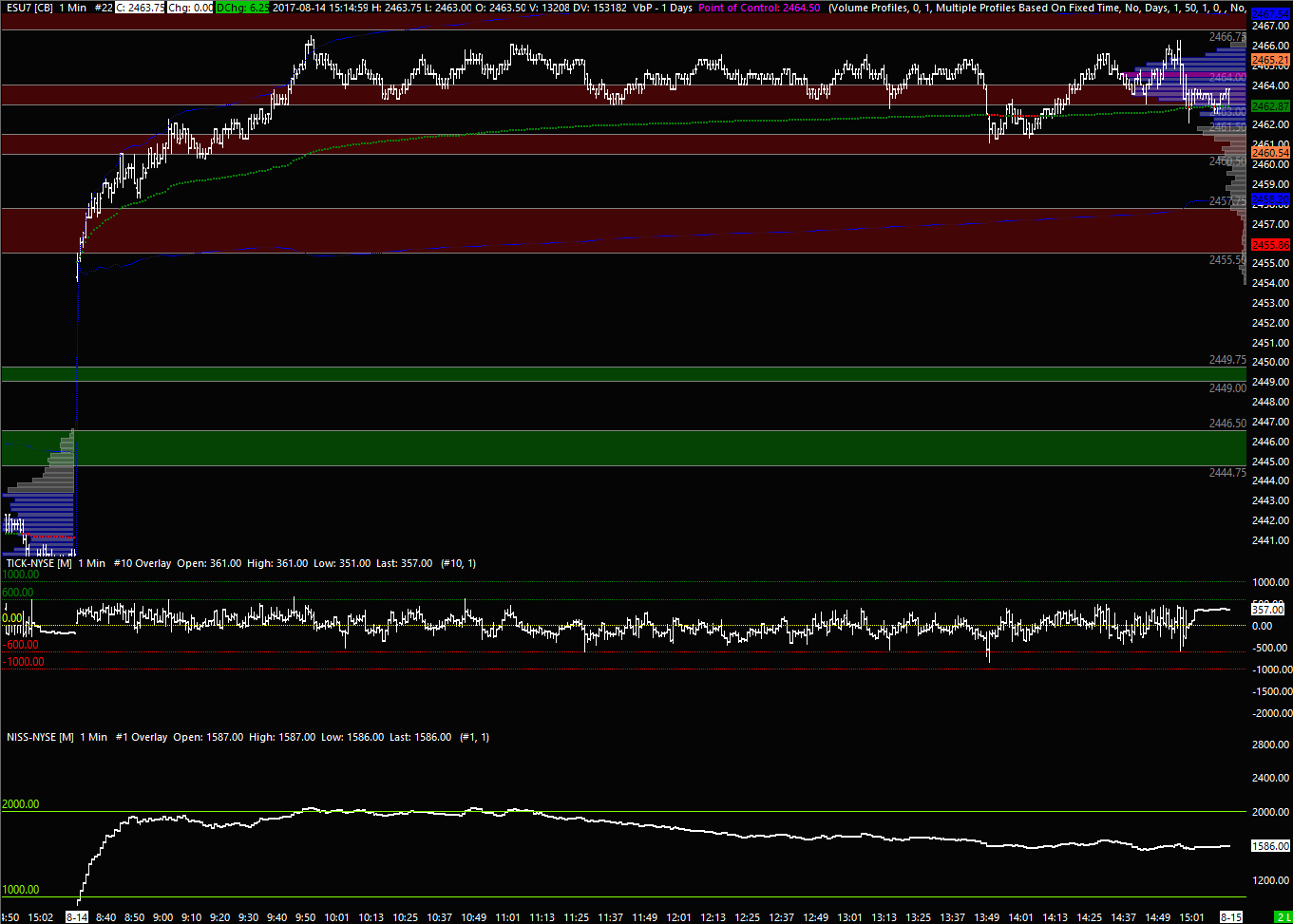Click the 8-14 date marker on time axis

tap(78, 917)
